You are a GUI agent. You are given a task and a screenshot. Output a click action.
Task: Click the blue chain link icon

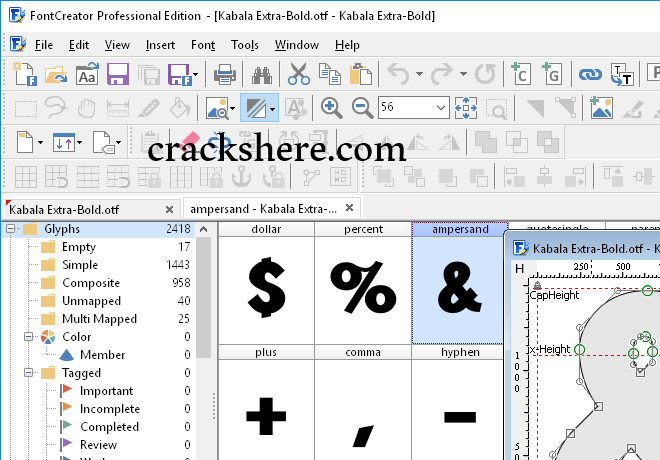(590, 75)
